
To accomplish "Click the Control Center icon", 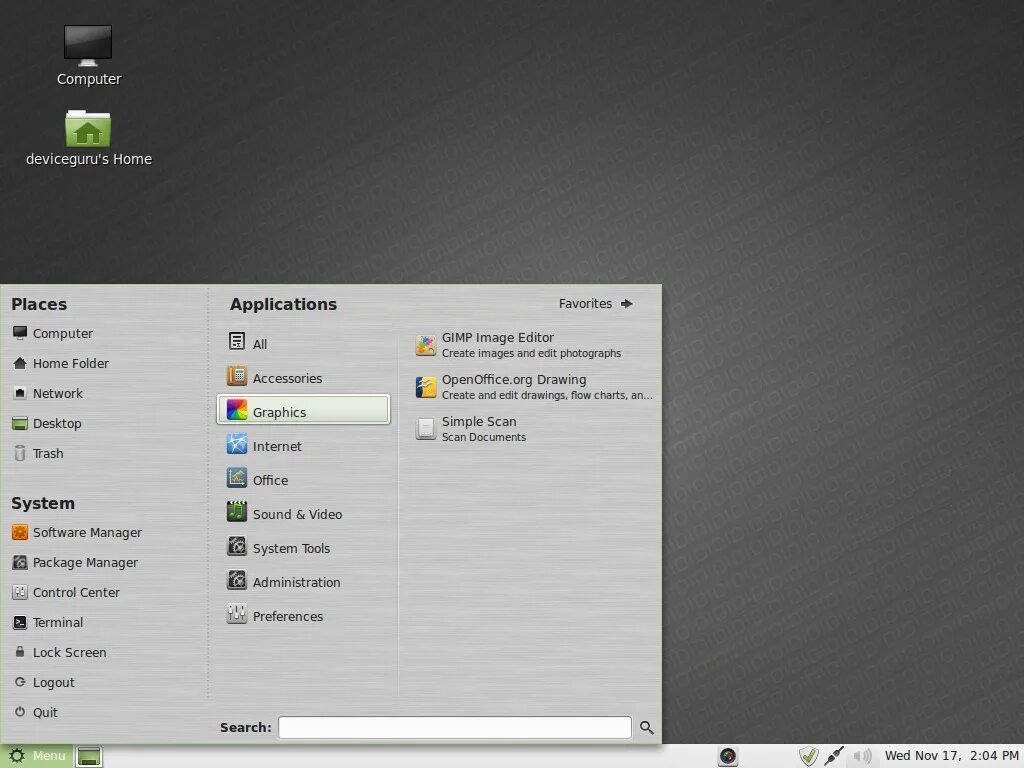I will tap(20, 592).
